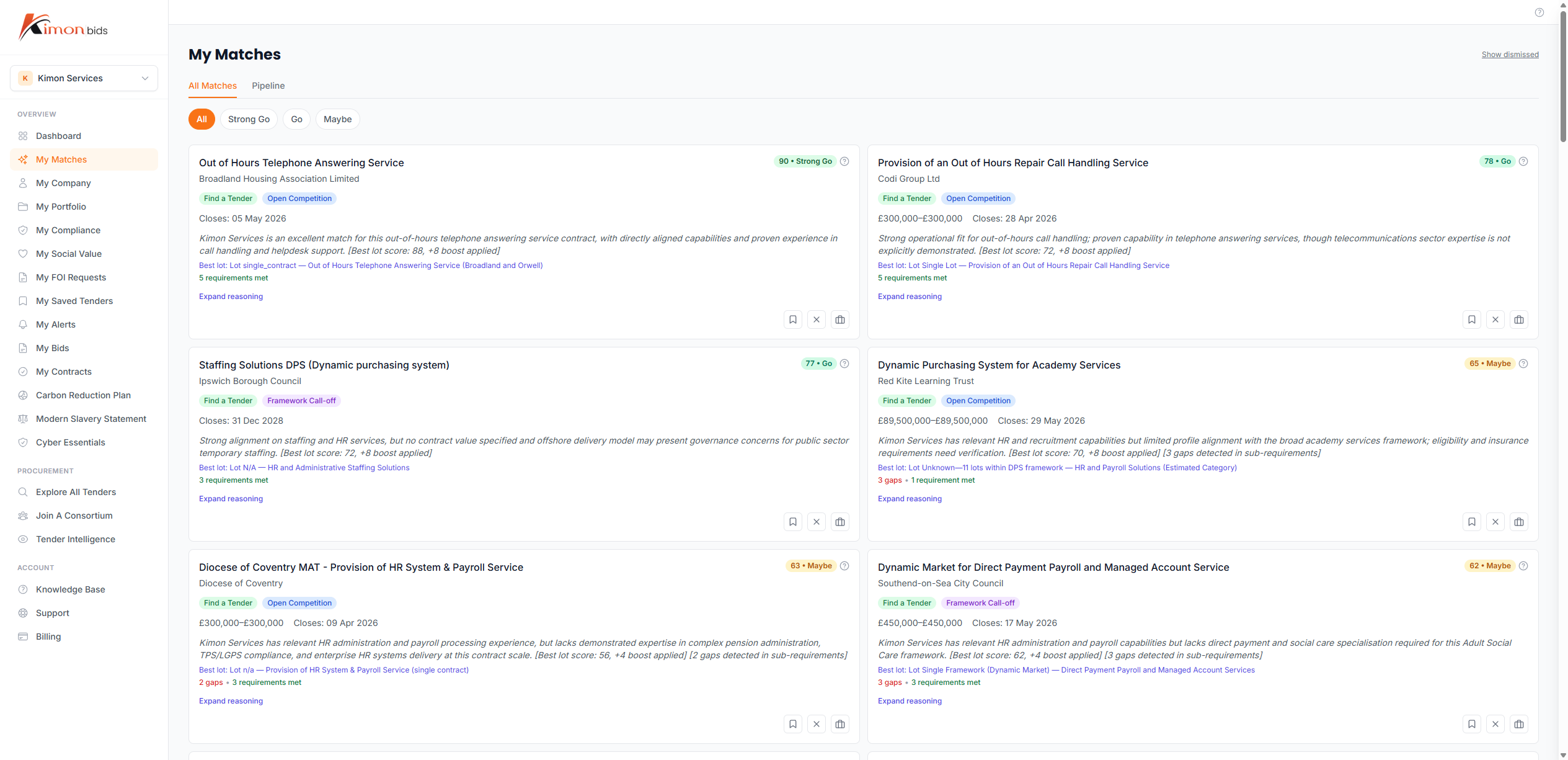Viewport: 1568px width, 760px height.
Task: Expand reasoning for Diocese of Coventry tender
Action: point(231,701)
